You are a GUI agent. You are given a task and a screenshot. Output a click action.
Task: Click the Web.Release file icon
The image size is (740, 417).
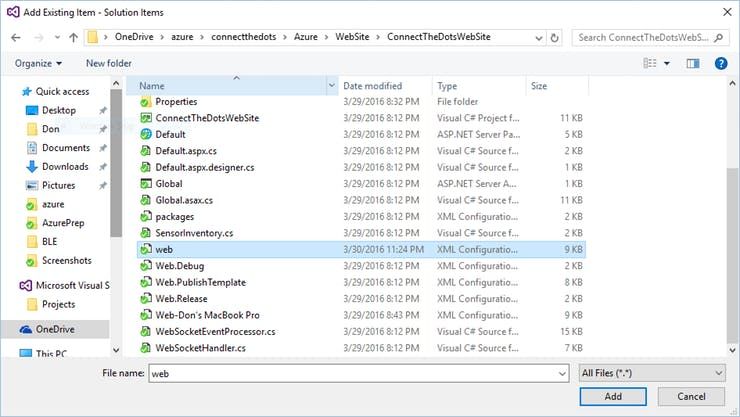146,299
